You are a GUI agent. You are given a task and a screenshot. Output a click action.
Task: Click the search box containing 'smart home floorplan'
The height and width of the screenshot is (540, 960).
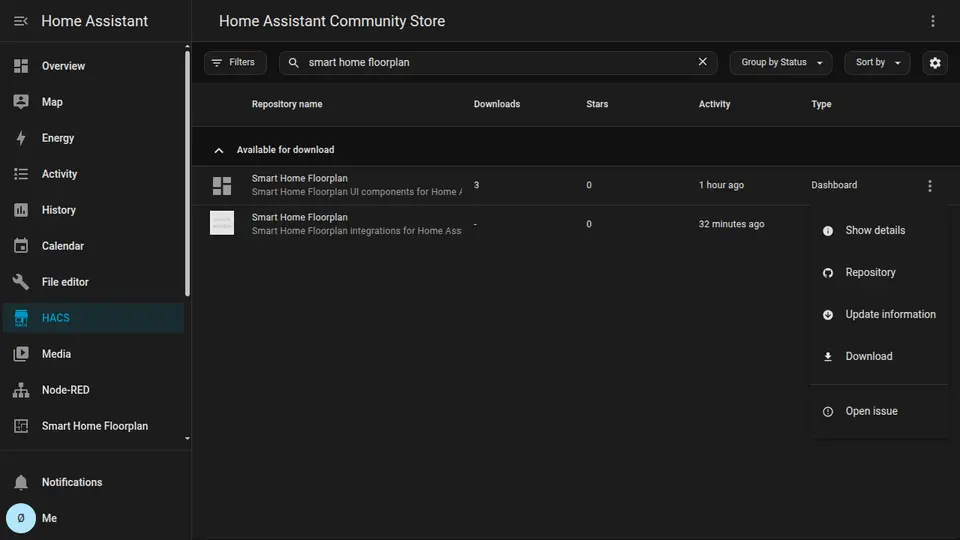pyautogui.click(x=497, y=62)
